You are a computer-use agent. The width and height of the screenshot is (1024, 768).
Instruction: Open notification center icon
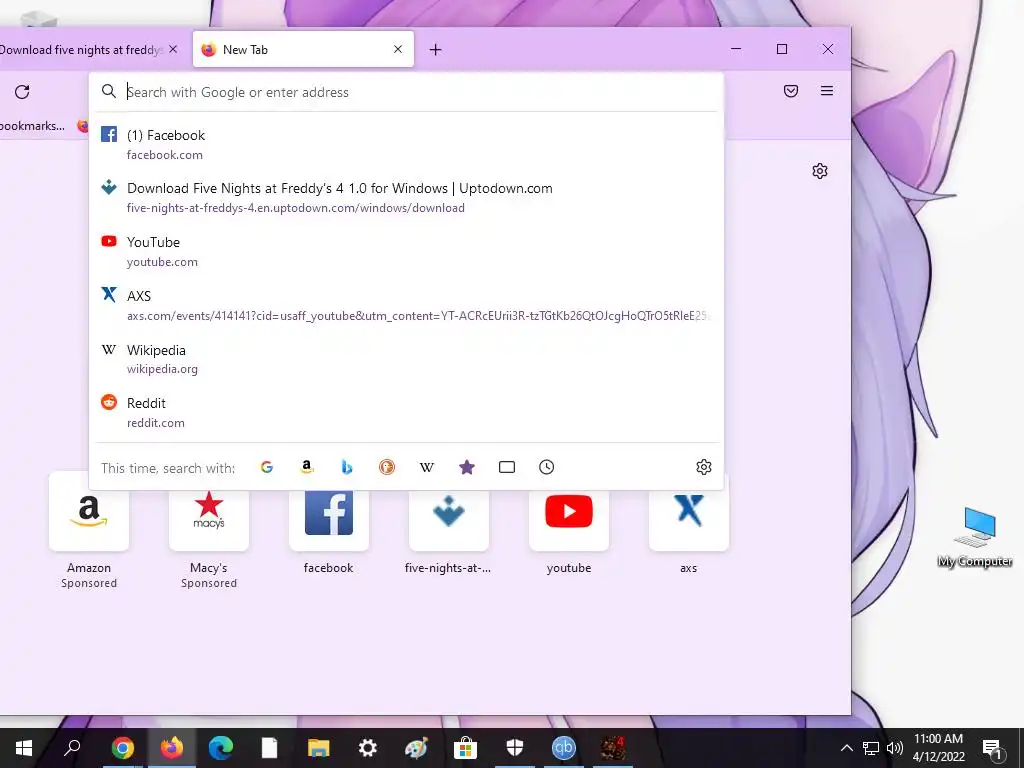[993, 748]
